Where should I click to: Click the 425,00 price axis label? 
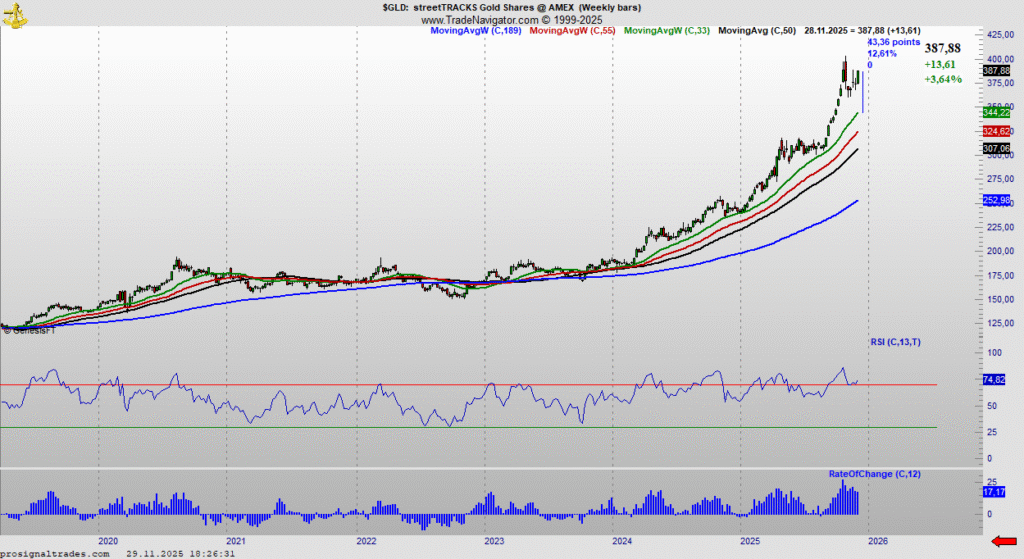point(1001,35)
